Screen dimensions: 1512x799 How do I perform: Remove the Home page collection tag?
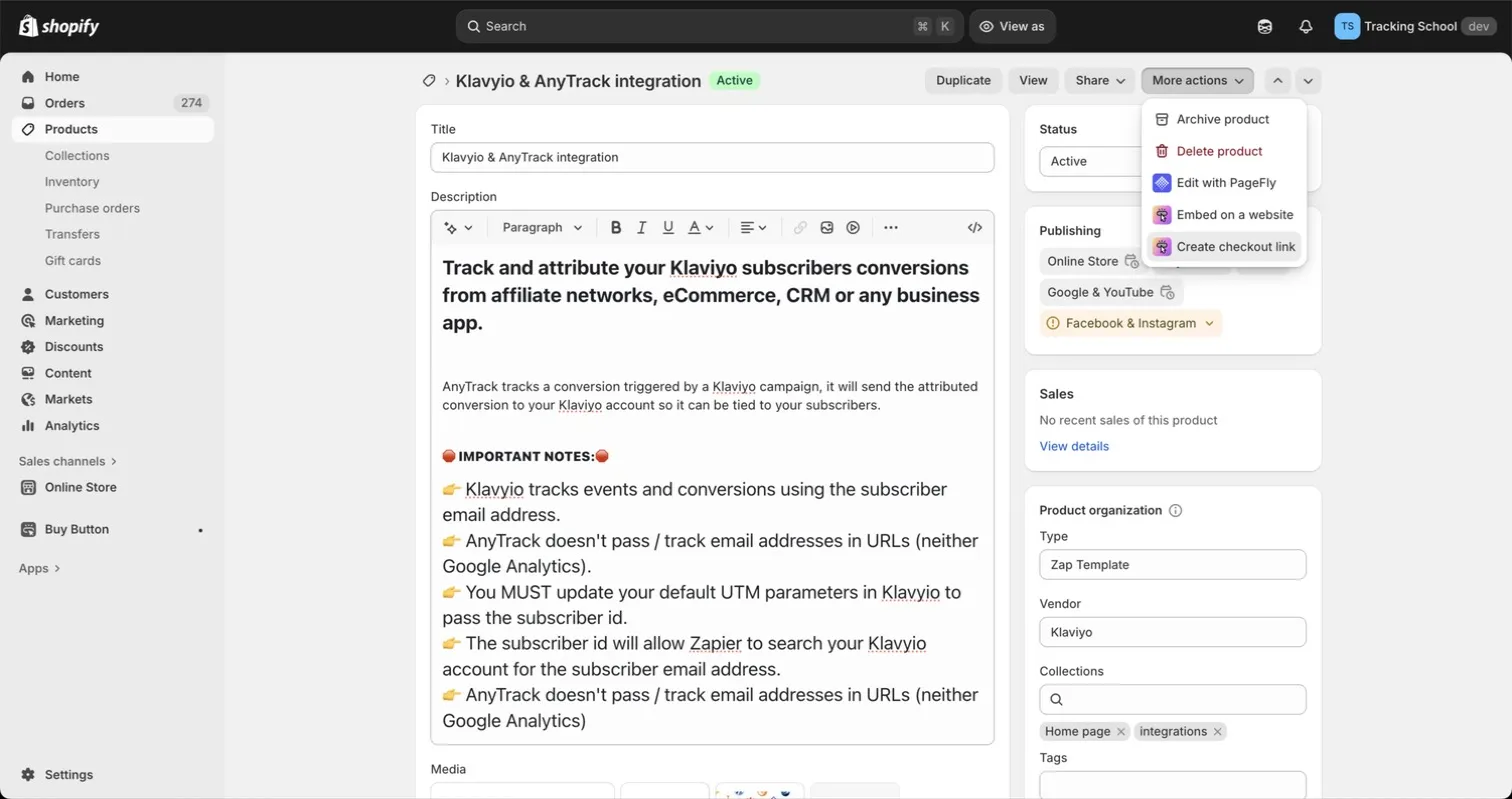coord(1121,732)
